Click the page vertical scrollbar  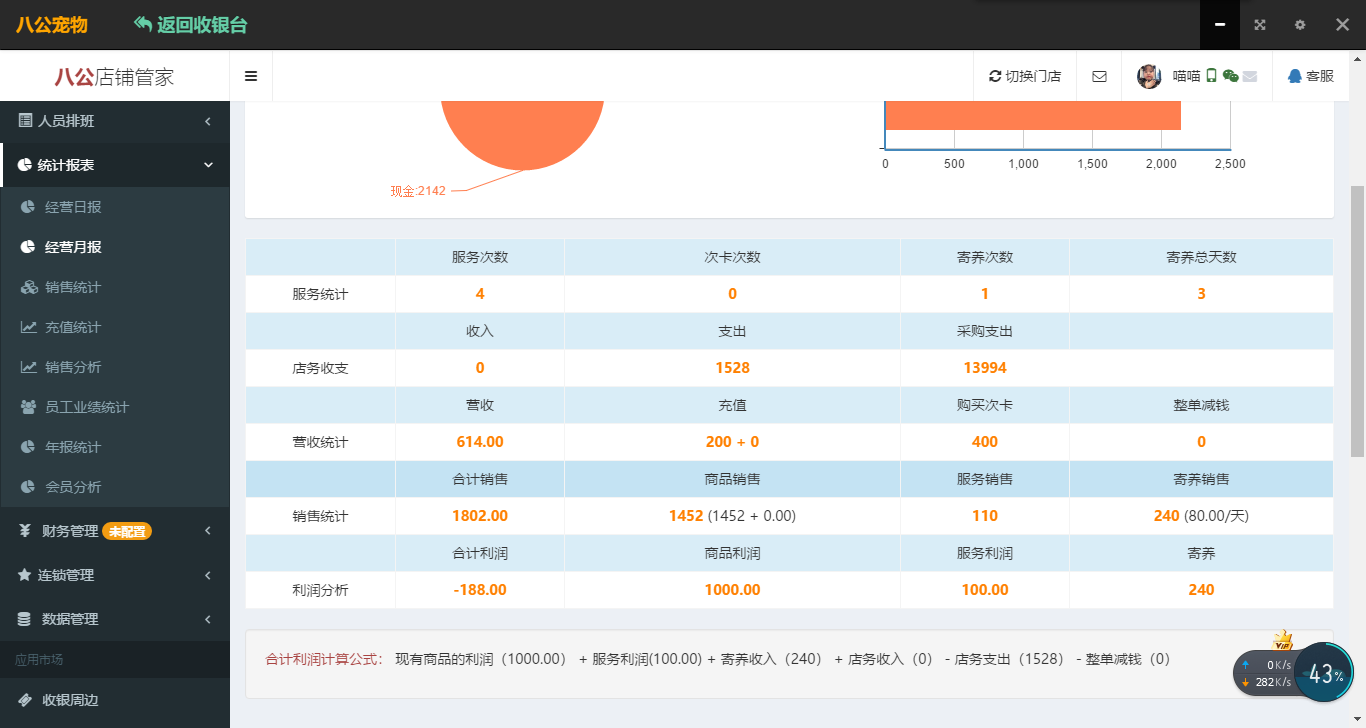(x=1357, y=320)
